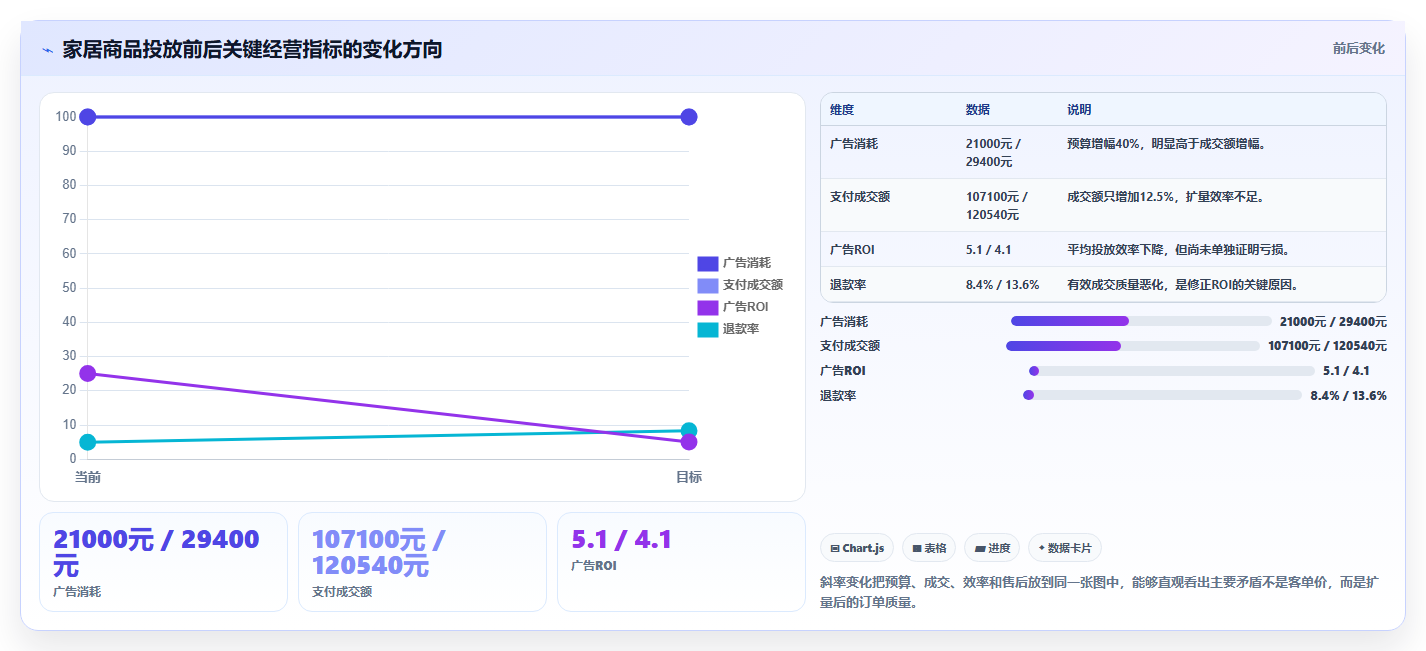The image size is (1426, 651).
Task: Click the 目标 x-axis label
Action: point(689,478)
